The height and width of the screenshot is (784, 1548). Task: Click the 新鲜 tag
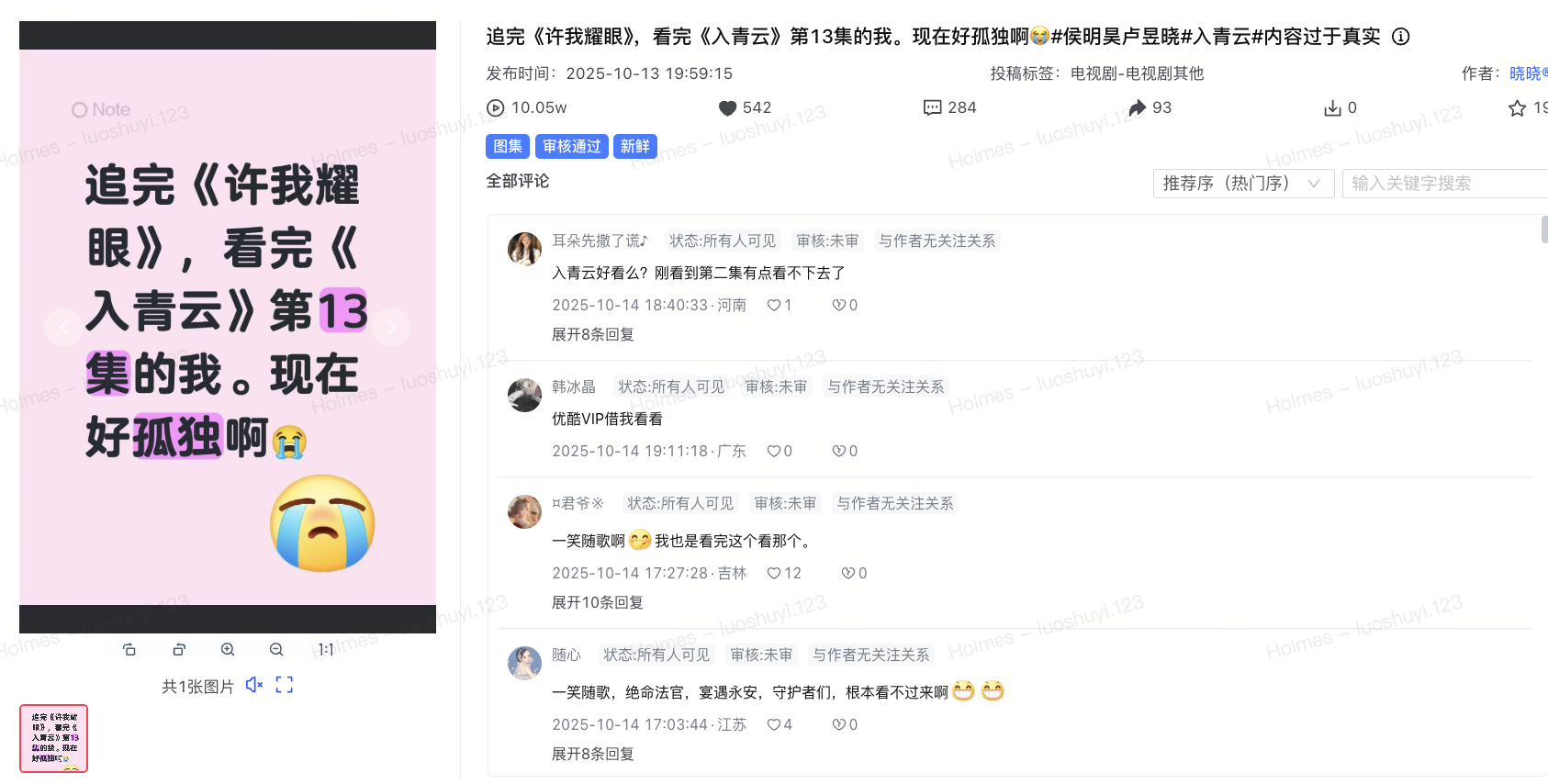[634, 146]
